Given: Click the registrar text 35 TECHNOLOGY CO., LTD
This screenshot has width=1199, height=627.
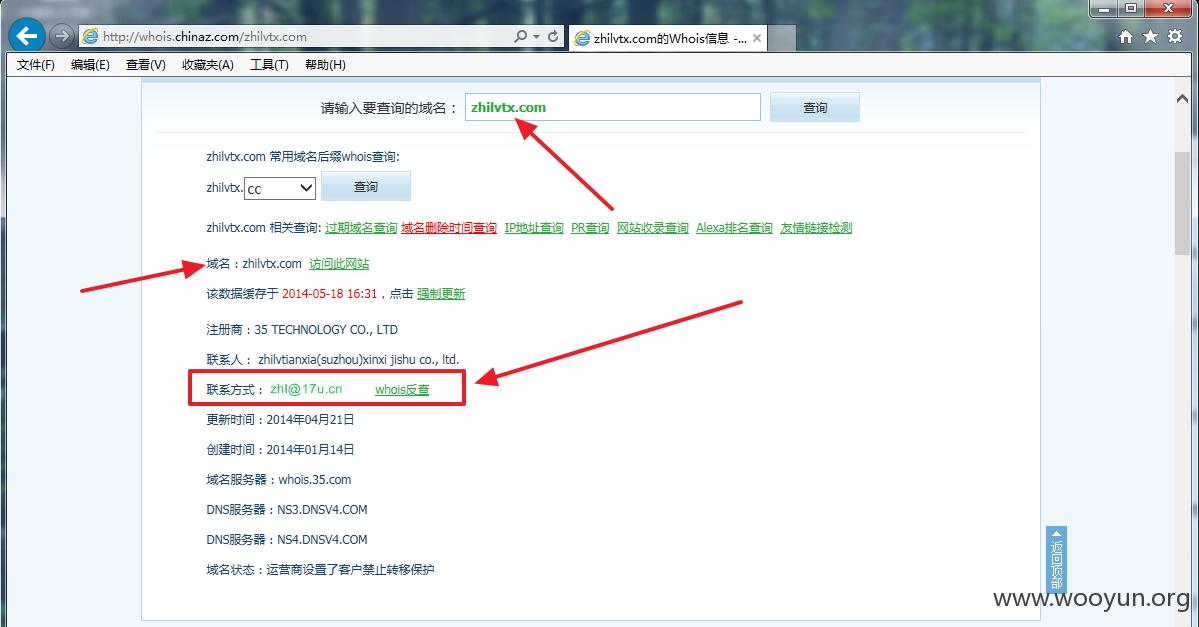Looking at the screenshot, I should [326, 330].
